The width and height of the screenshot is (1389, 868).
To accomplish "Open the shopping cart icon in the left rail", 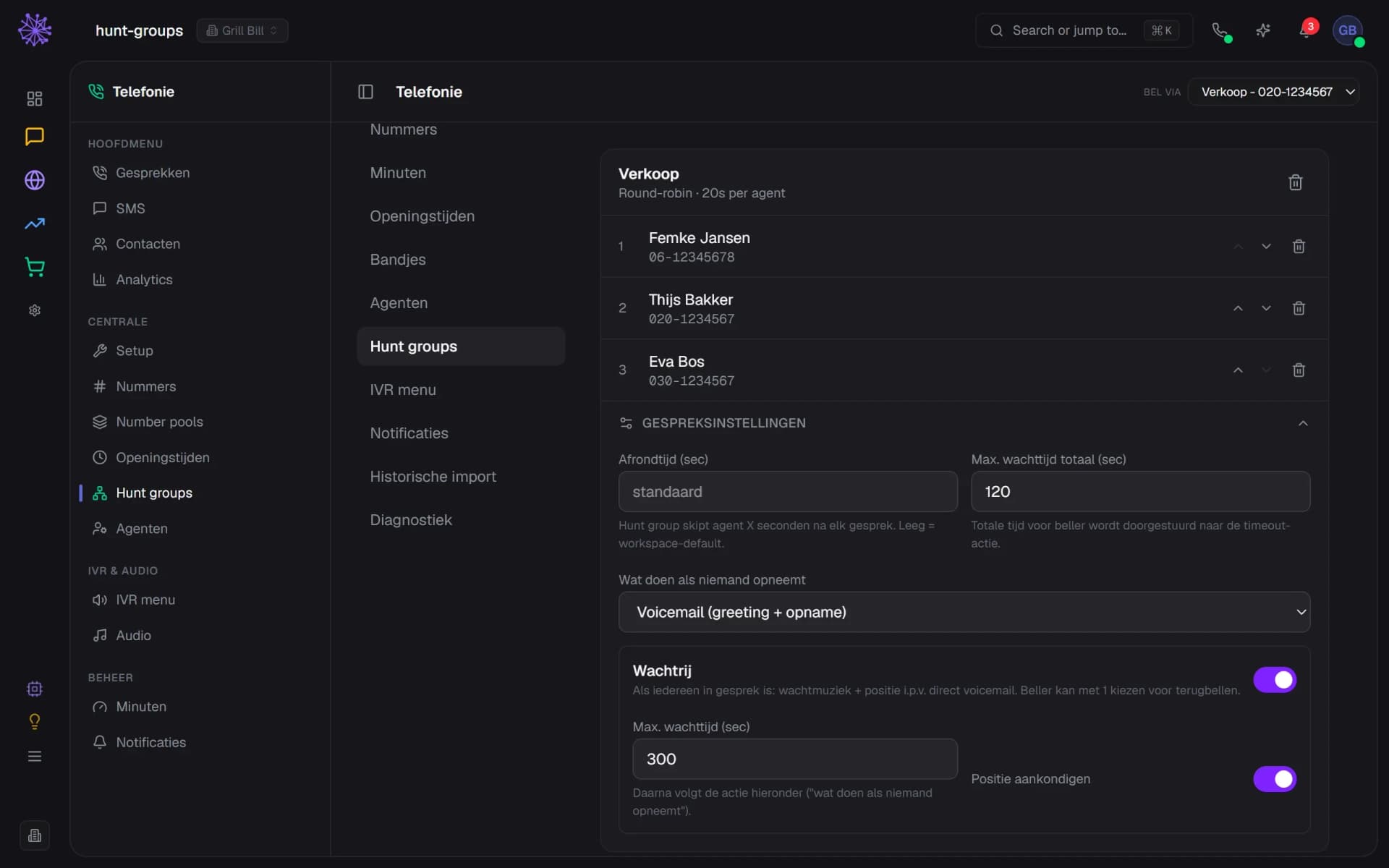I will (x=35, y=267).
